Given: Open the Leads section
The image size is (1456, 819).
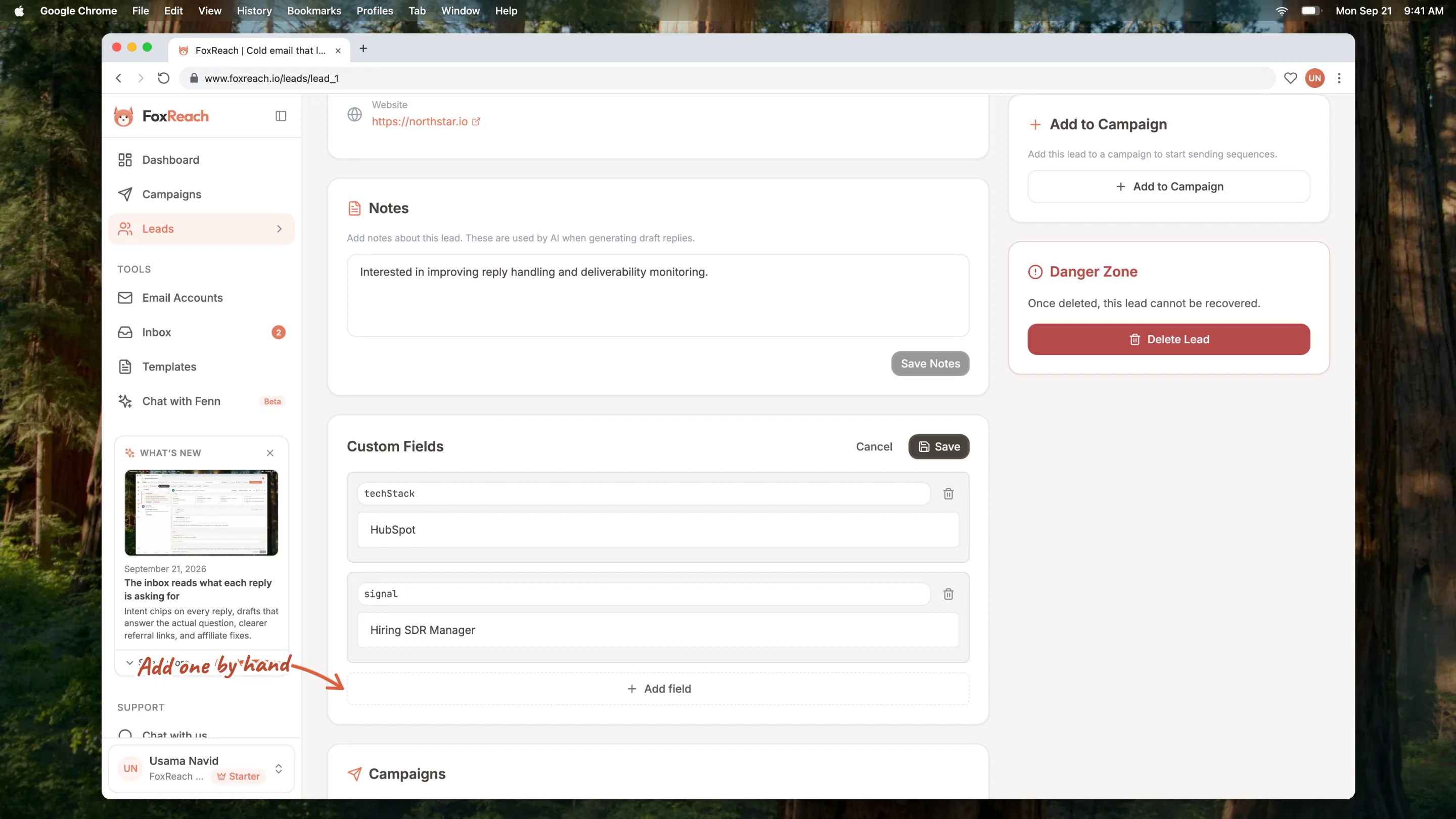Looking at the screenshot, I should pyautogui.click(x=201, y=229).
